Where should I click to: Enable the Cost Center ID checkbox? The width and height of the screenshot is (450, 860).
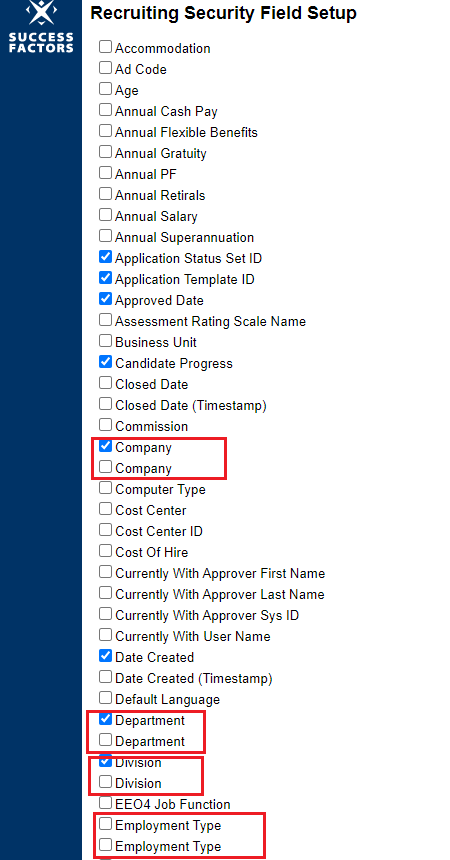click(x=105, y=530)
